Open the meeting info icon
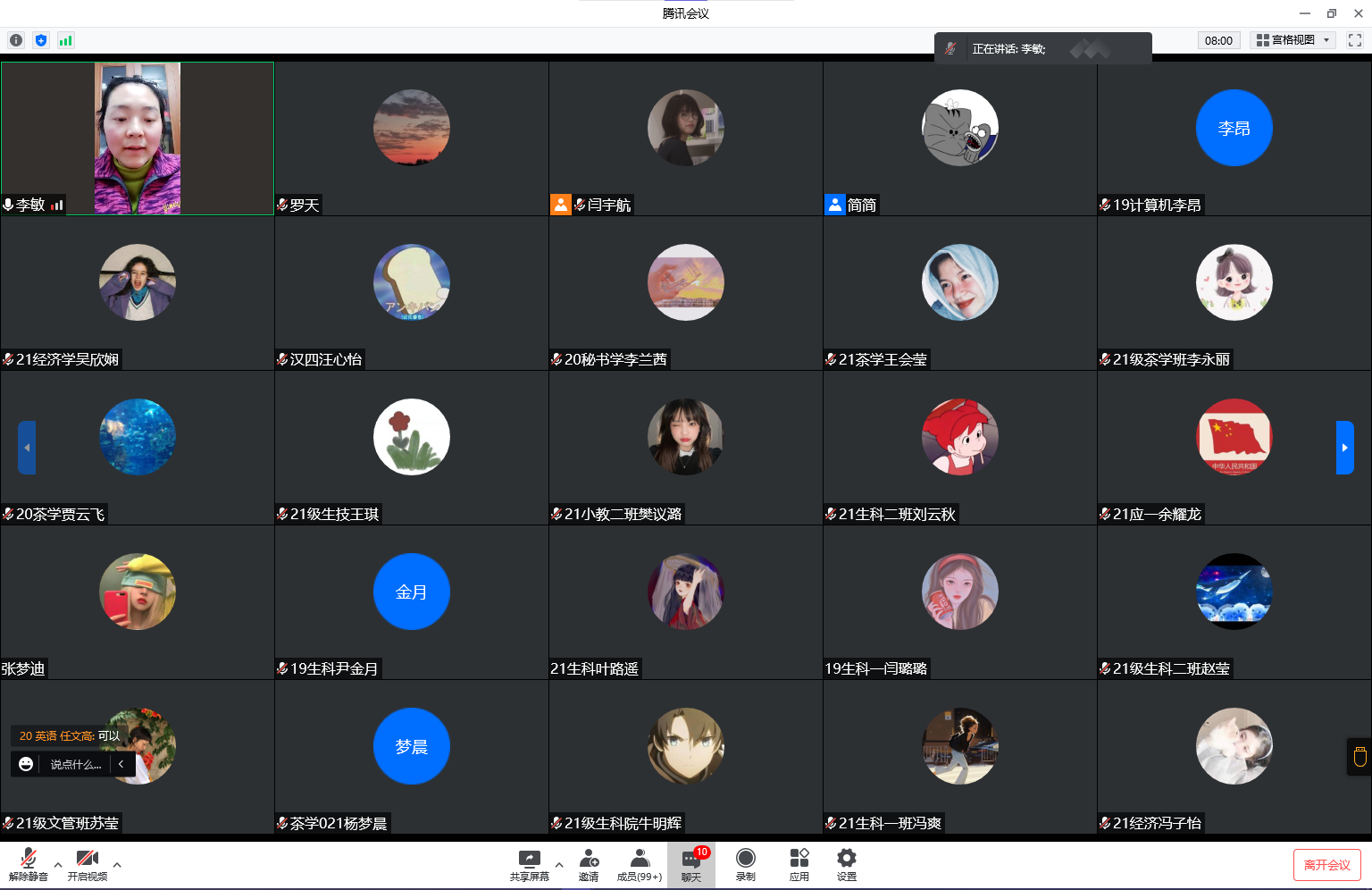 (16, 40)
